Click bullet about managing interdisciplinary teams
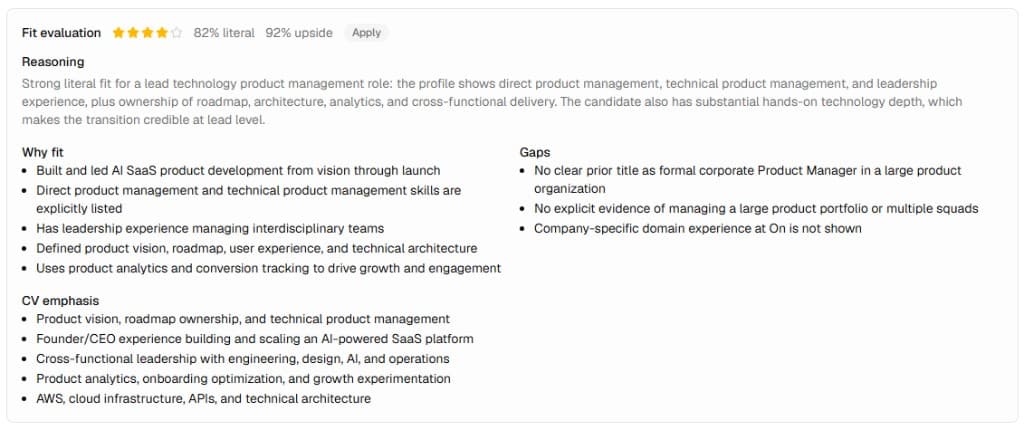 pyautogui.click(x=210, y=229)
